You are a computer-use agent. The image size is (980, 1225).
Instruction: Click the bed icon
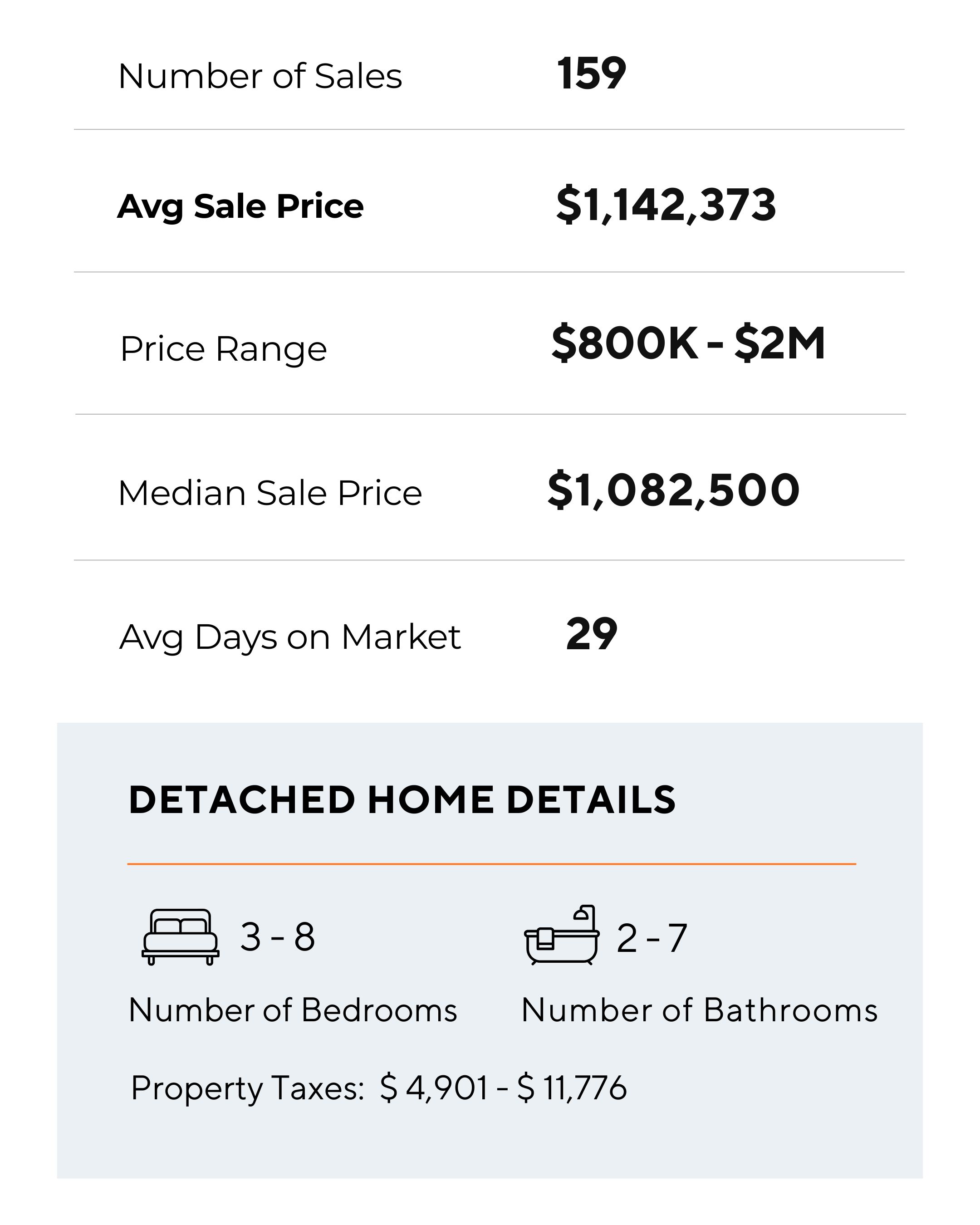180,937
